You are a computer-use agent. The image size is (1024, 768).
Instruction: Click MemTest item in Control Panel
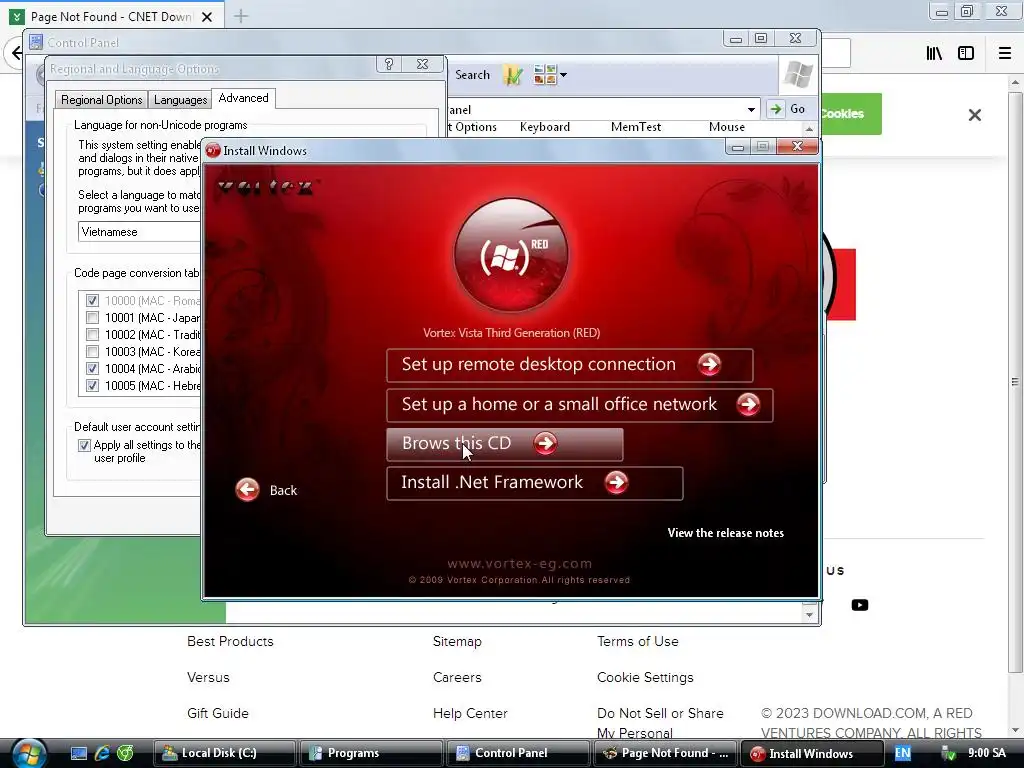click(635, 127)
